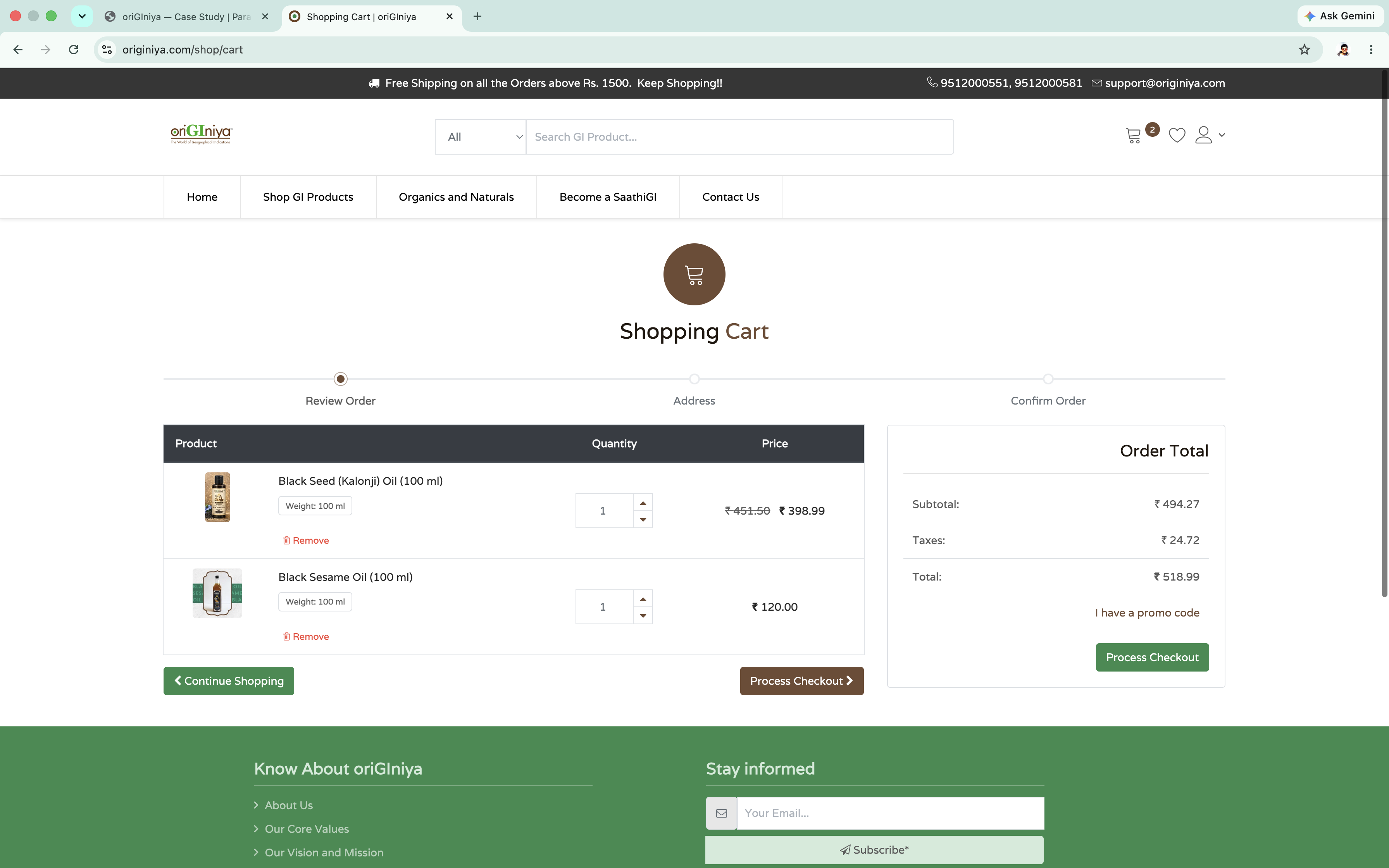
Task: Click Continue Shopping button
Action: pyautogui.click(x=228, y=681)
